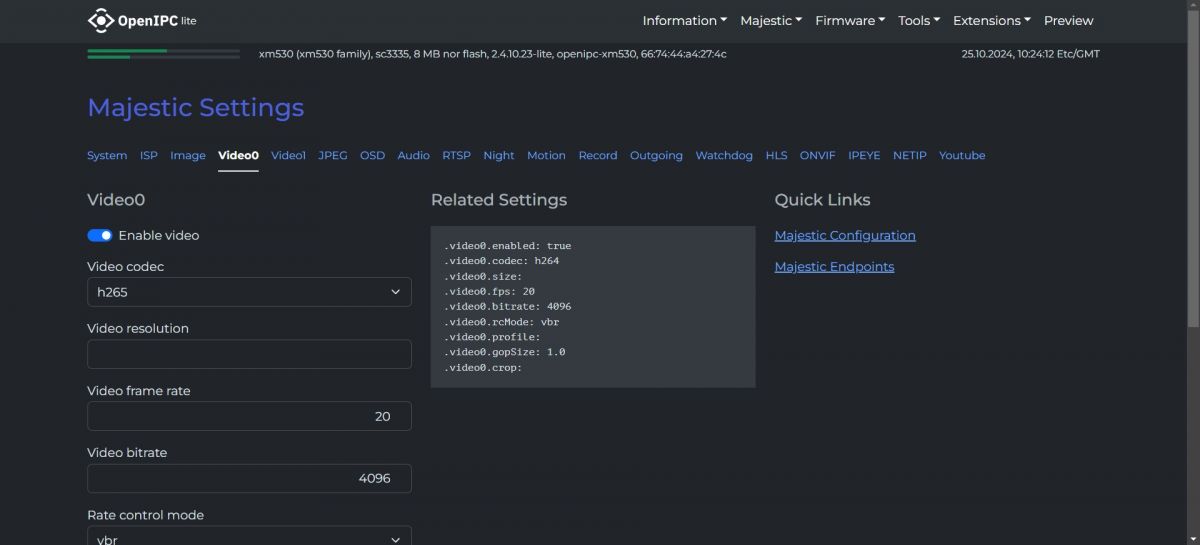Expand the Tools menu
The height and width of the screenshot is (545, 1200).
click(919, 20)
